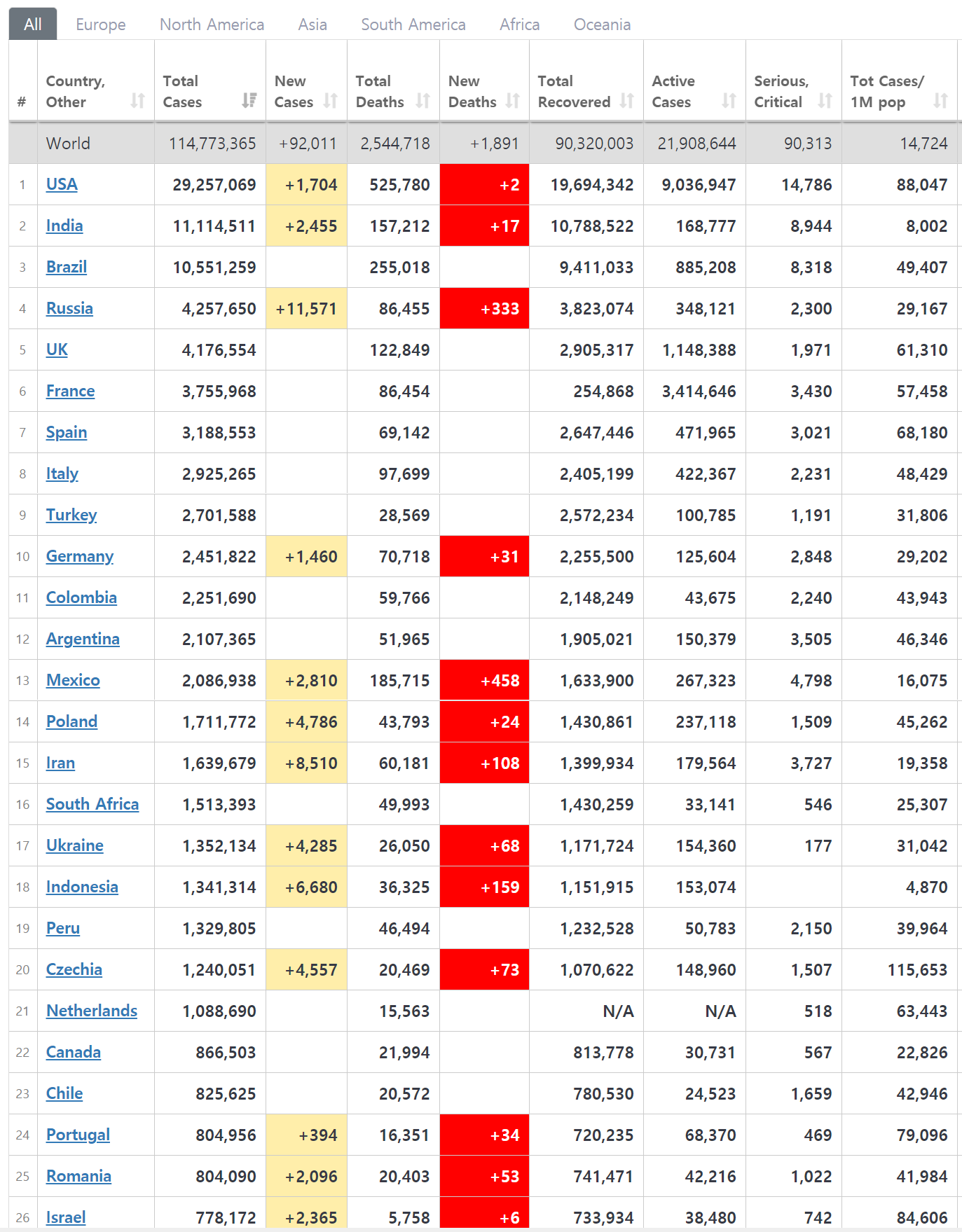Switch to the Europe tab
Viewport: 962px width, 1232px height.
click(x=101, y=25)
